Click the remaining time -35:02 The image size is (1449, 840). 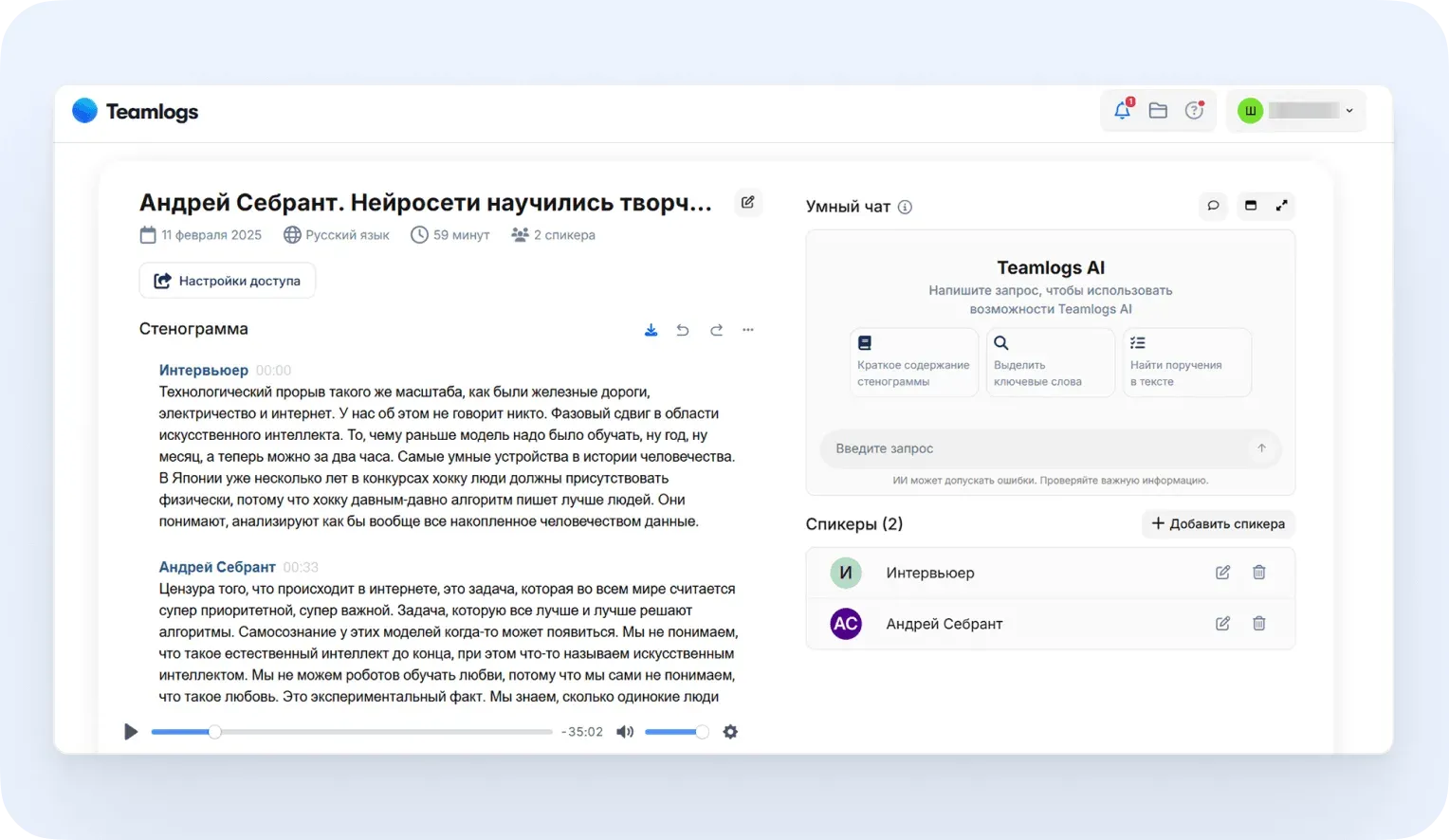(x=582, y=732)
